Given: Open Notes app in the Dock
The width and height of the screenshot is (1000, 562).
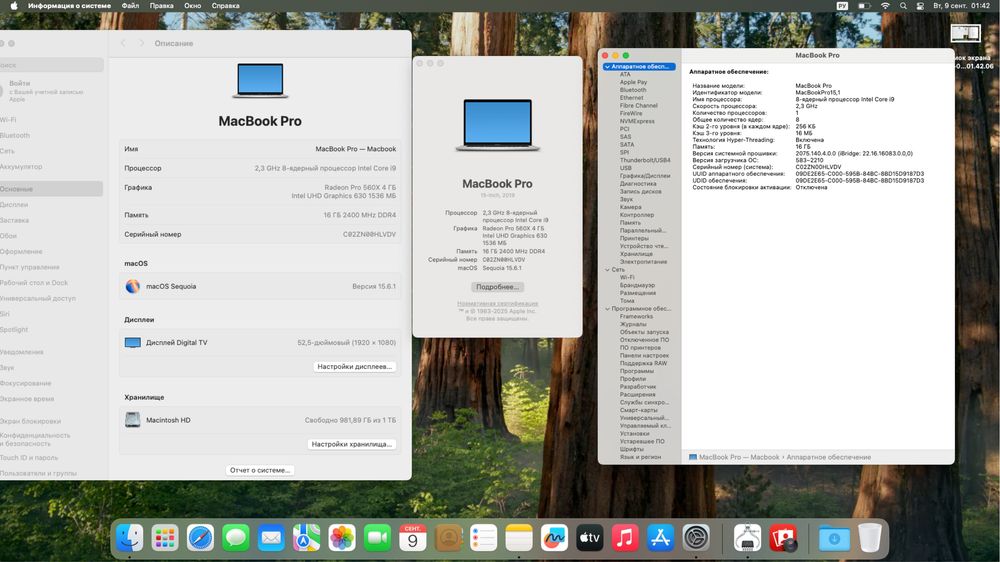Looking at the screenshot, I should coord(519,538).
